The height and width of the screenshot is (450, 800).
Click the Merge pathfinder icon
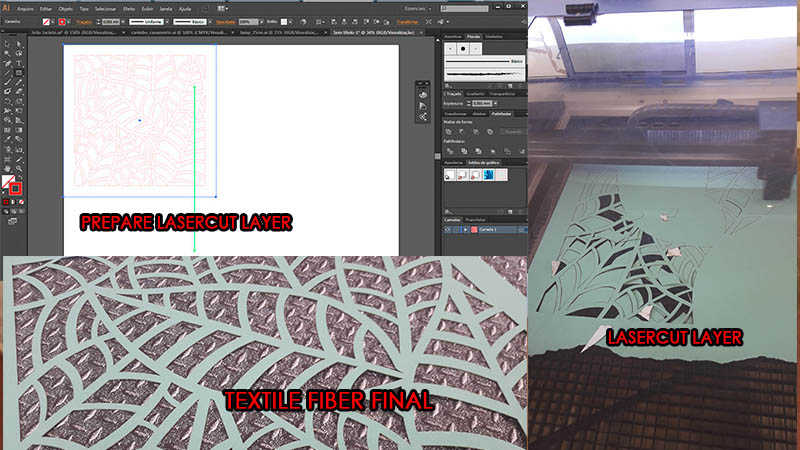[x=478, y=151]
